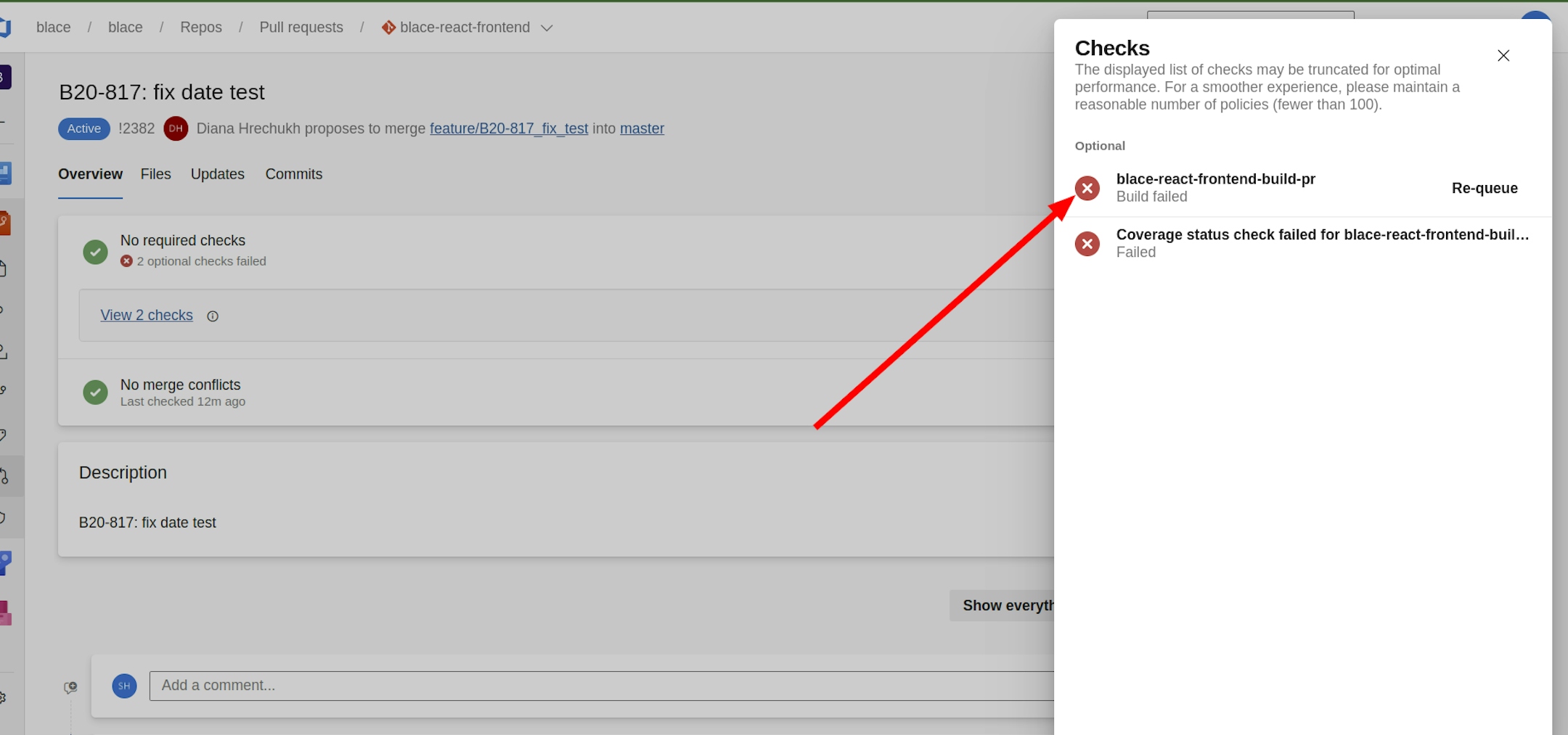The width and height of the screenshot is (1568, 735).
Task: Open the feature/B20-817_fix_test branch link
Action: [508, 128]
